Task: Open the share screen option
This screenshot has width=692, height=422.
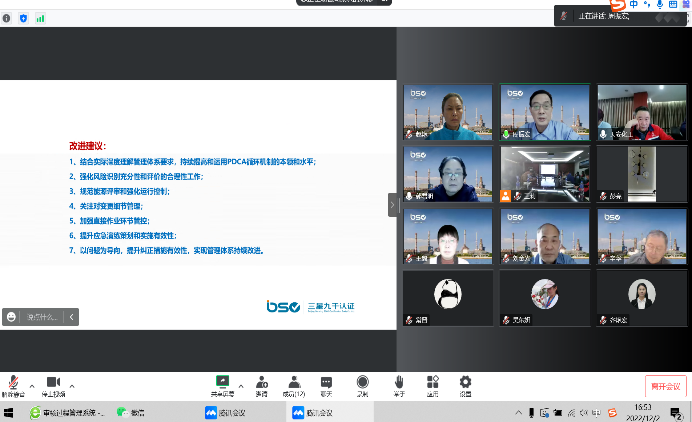Action: click(x=222, y=383)
